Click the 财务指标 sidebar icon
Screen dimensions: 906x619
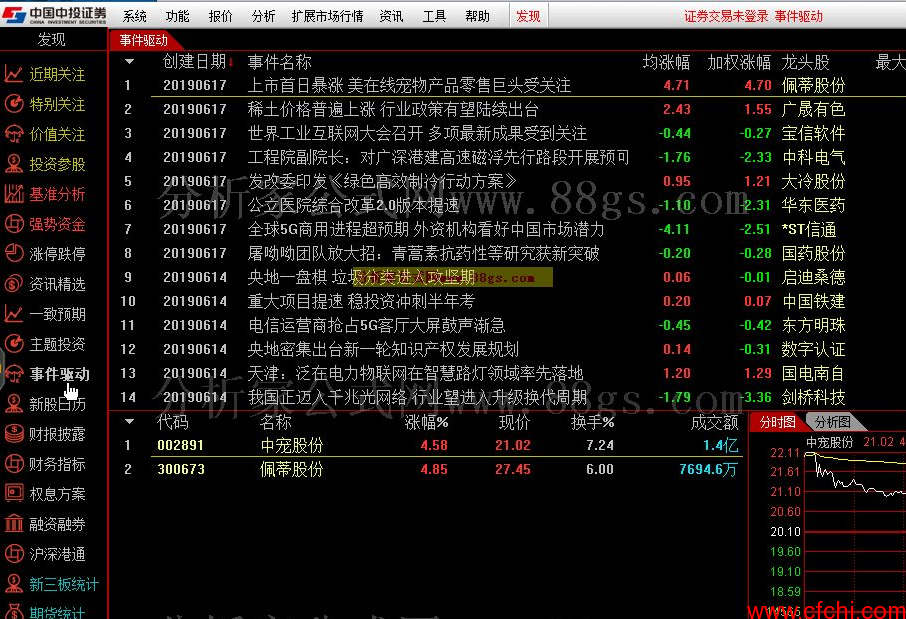(13, 464)
